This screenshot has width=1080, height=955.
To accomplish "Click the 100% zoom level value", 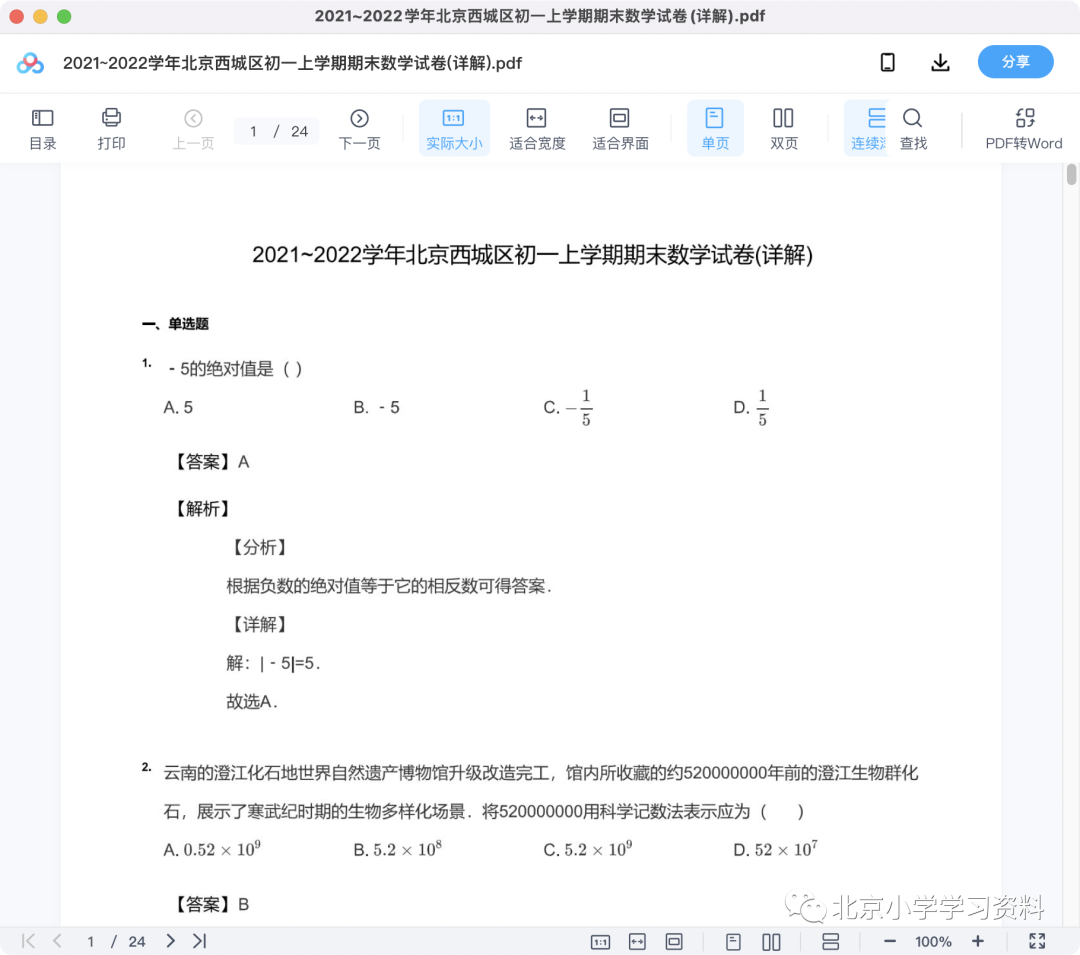I will (933, 941).
